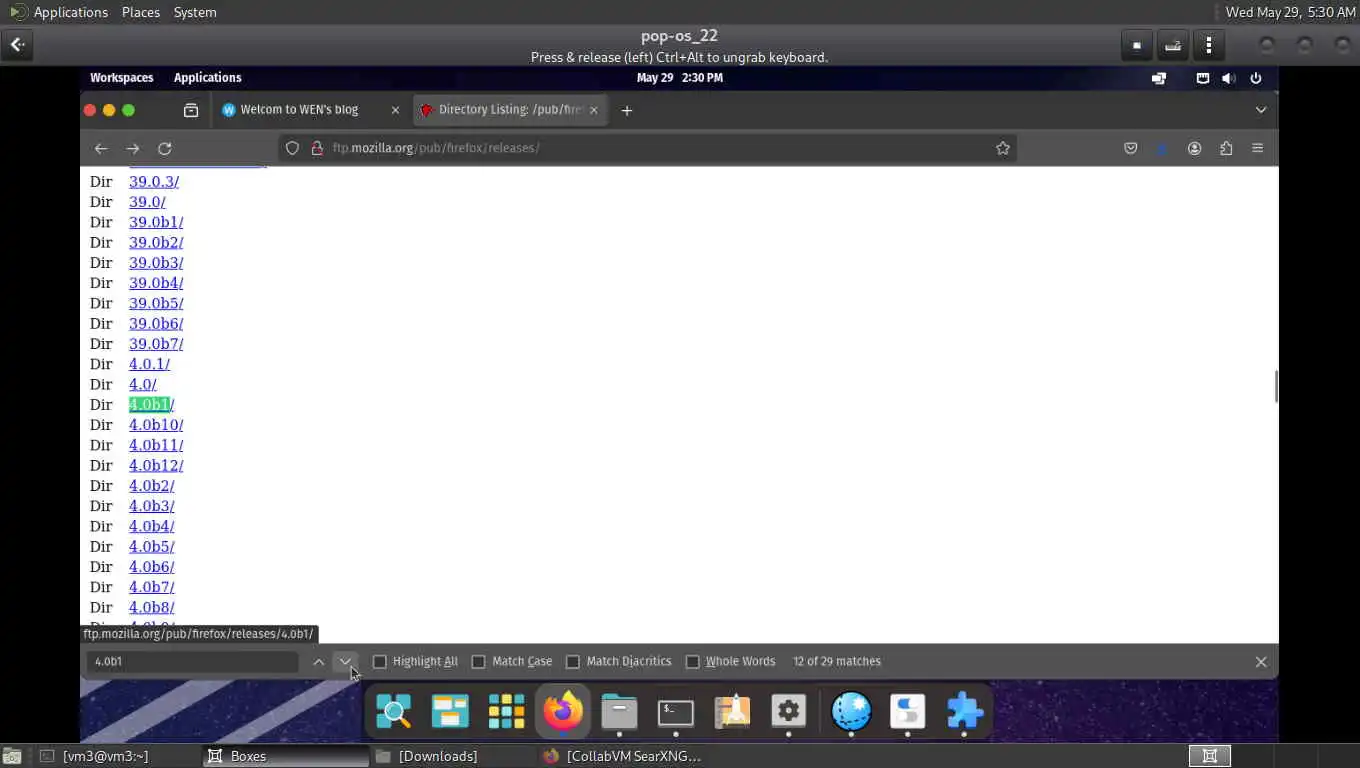1360x768 pixels.
Task: Click the Firefox forward arrow
Action: (133, 148)
